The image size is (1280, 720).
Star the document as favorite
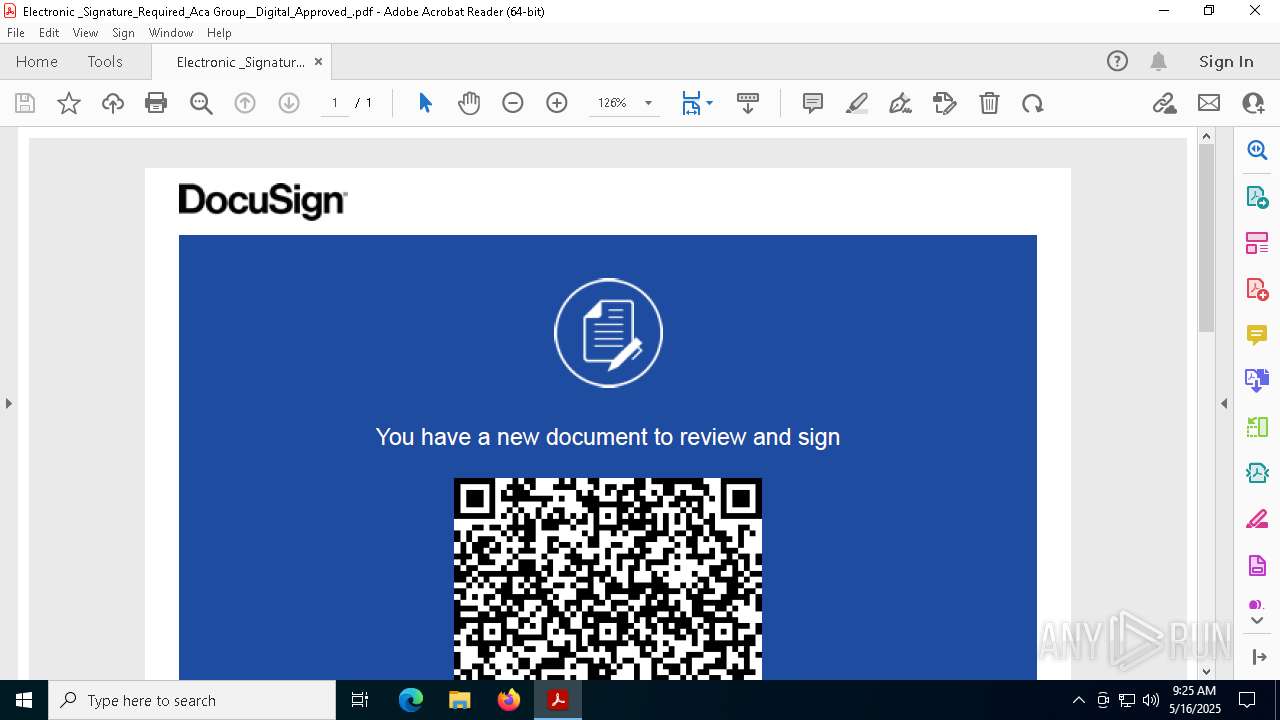coord(69,103)
